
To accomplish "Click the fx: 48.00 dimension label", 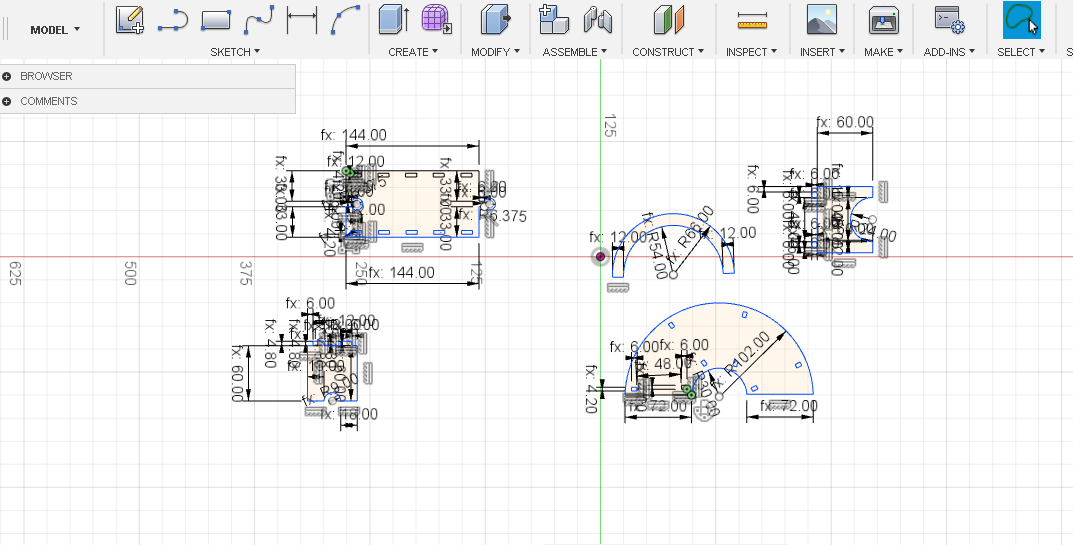I will point(664,364).
